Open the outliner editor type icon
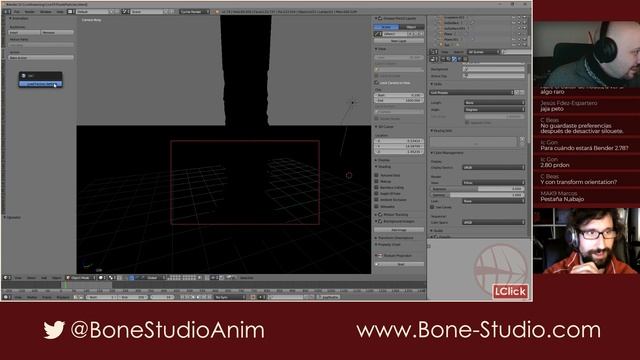The image size is (640, 360). point(433,52)
